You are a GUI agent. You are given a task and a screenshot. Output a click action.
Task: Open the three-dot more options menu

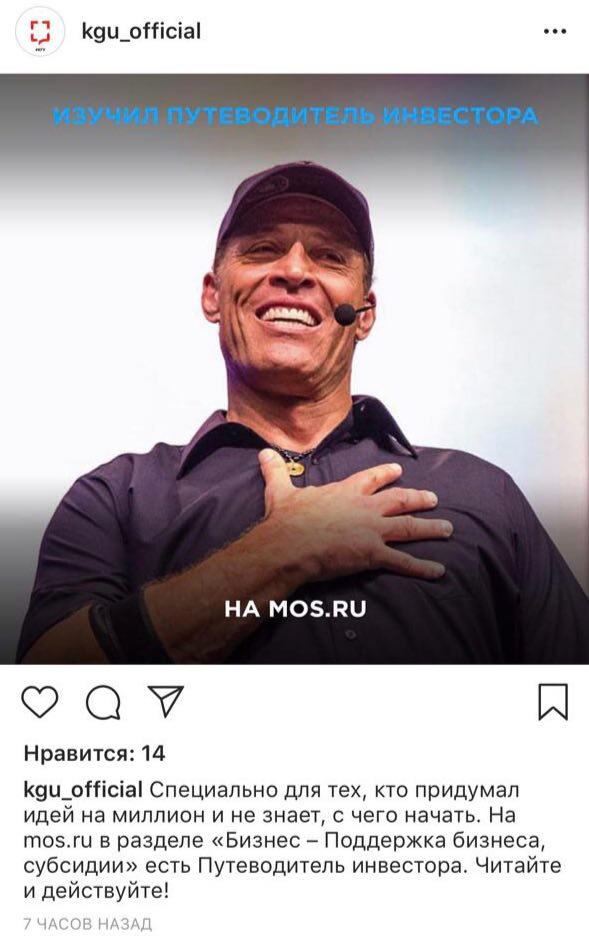point(555,32)
